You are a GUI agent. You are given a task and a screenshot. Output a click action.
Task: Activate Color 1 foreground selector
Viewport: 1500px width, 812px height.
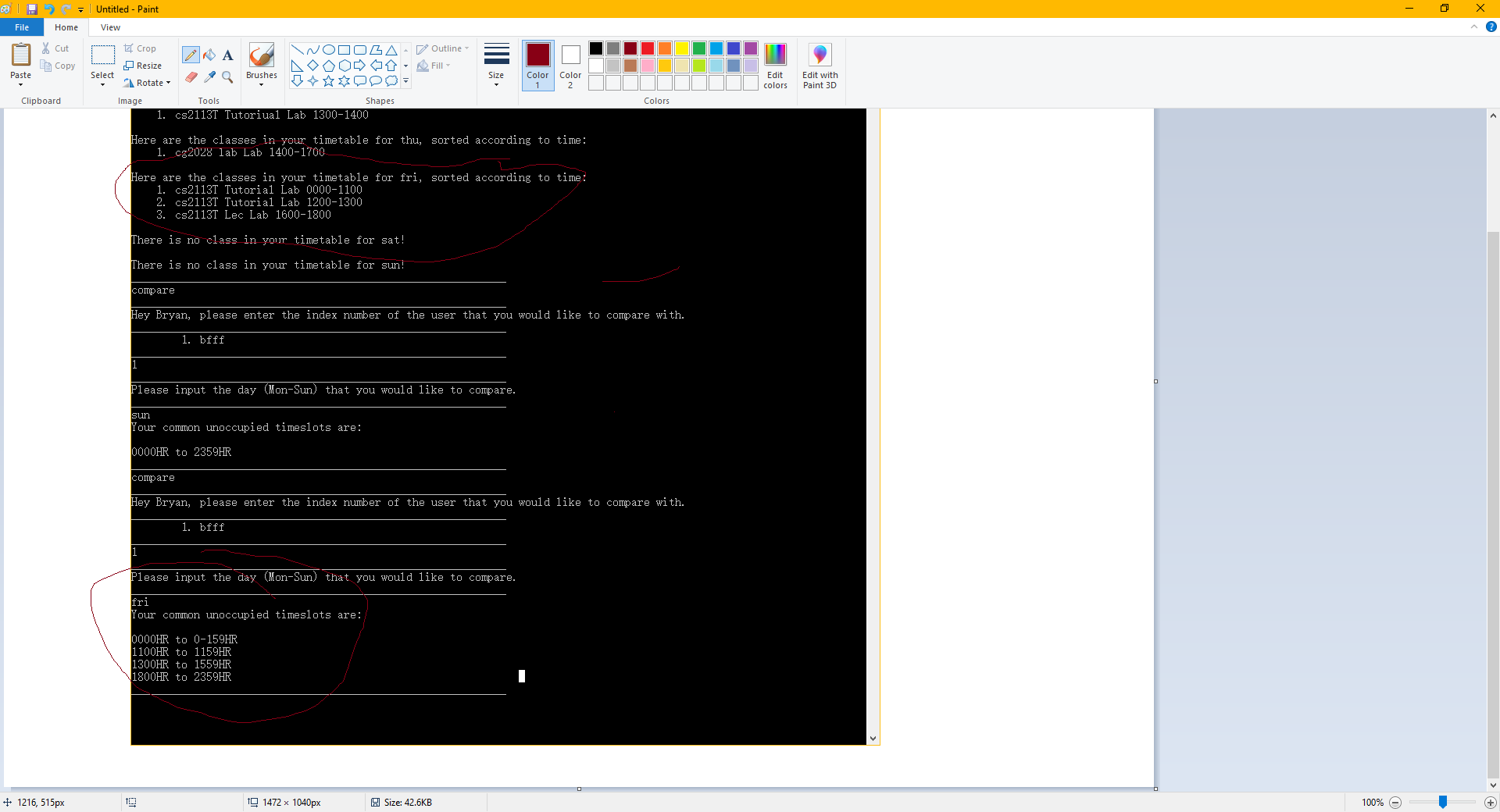point(537,65)
